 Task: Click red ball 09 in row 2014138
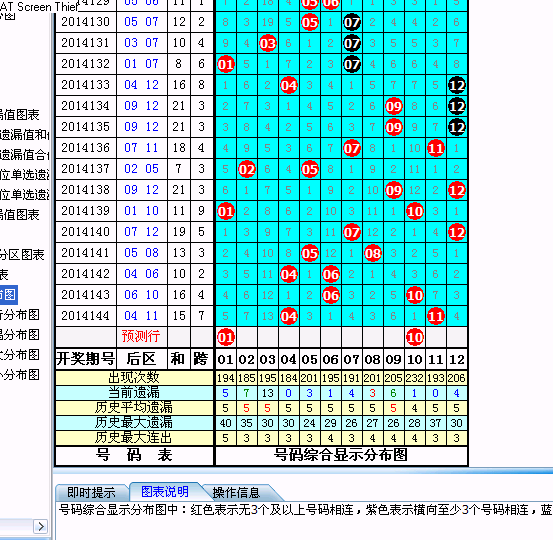coord(394,190)
